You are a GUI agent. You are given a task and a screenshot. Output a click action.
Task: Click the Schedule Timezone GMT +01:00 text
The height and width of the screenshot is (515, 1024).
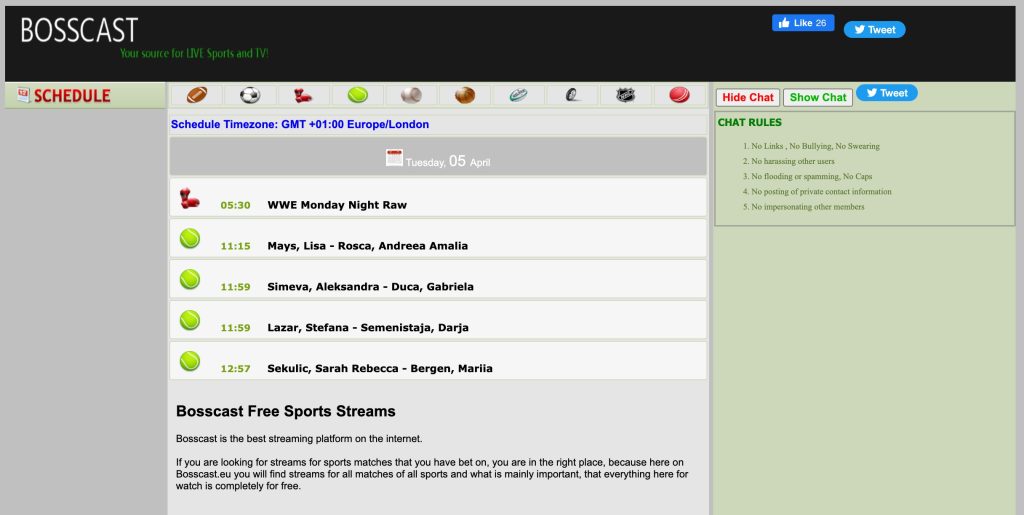[300, 124]
